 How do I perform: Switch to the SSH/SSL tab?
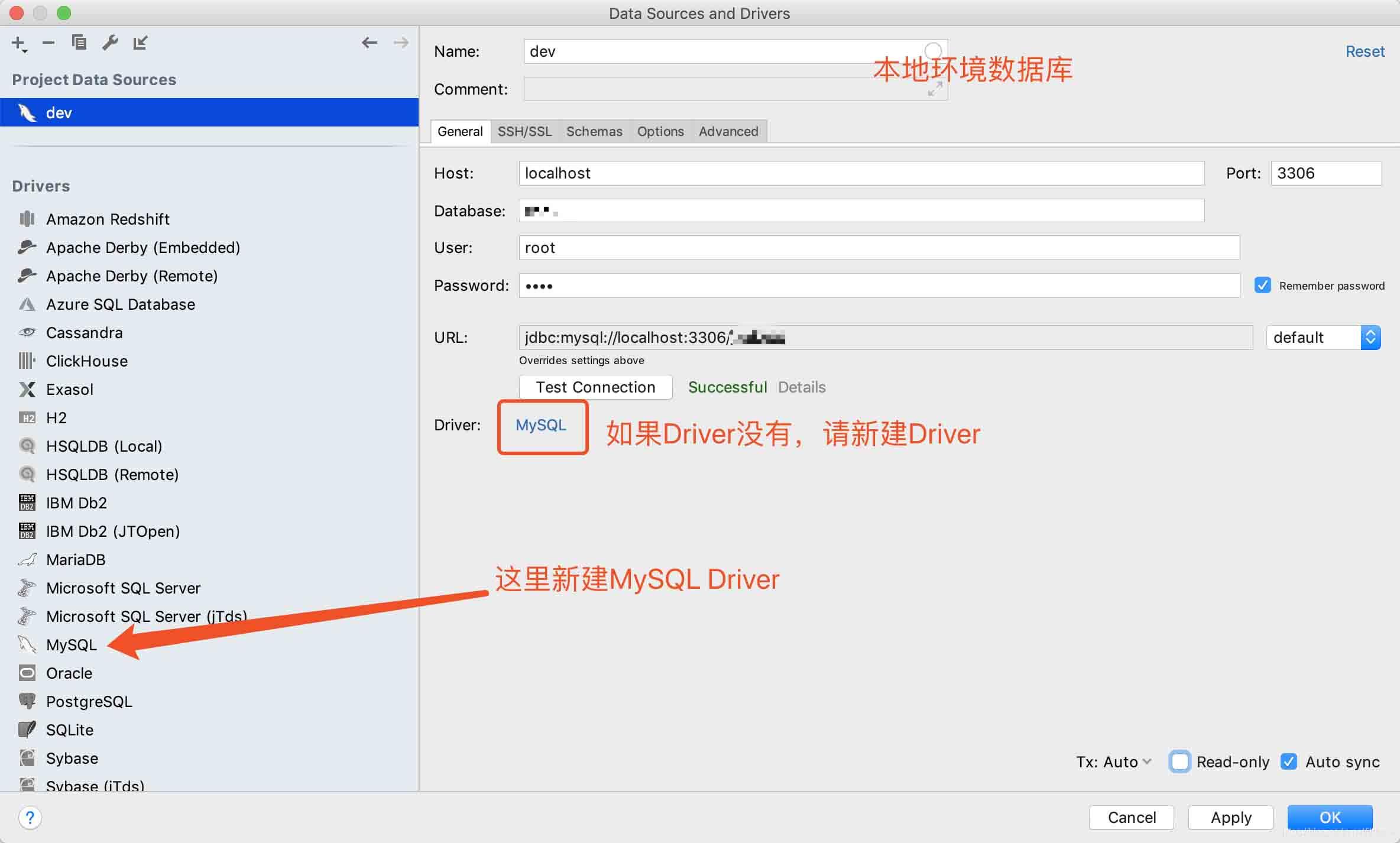tap(524, 131)
